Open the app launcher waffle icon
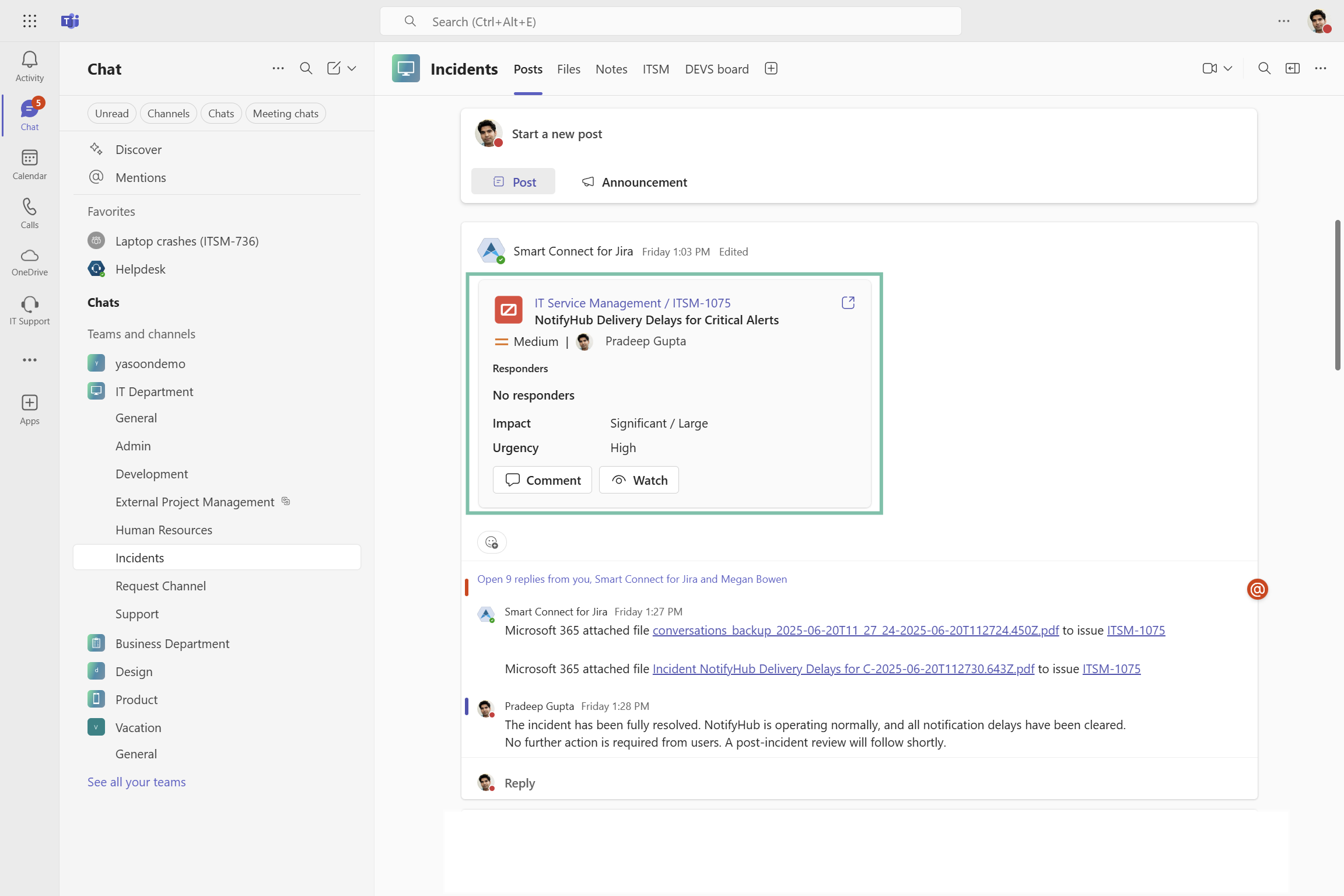Screen dimensions: 1344x896 [x=29, y=21]
